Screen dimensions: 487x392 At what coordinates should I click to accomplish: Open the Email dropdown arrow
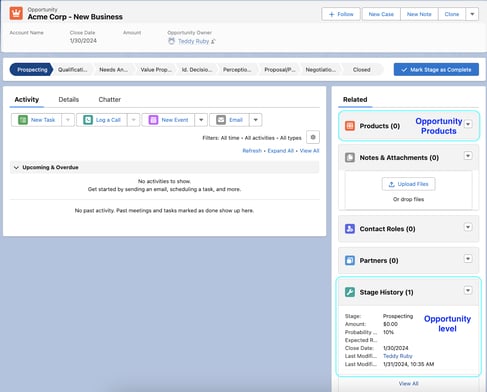[255, 120]
